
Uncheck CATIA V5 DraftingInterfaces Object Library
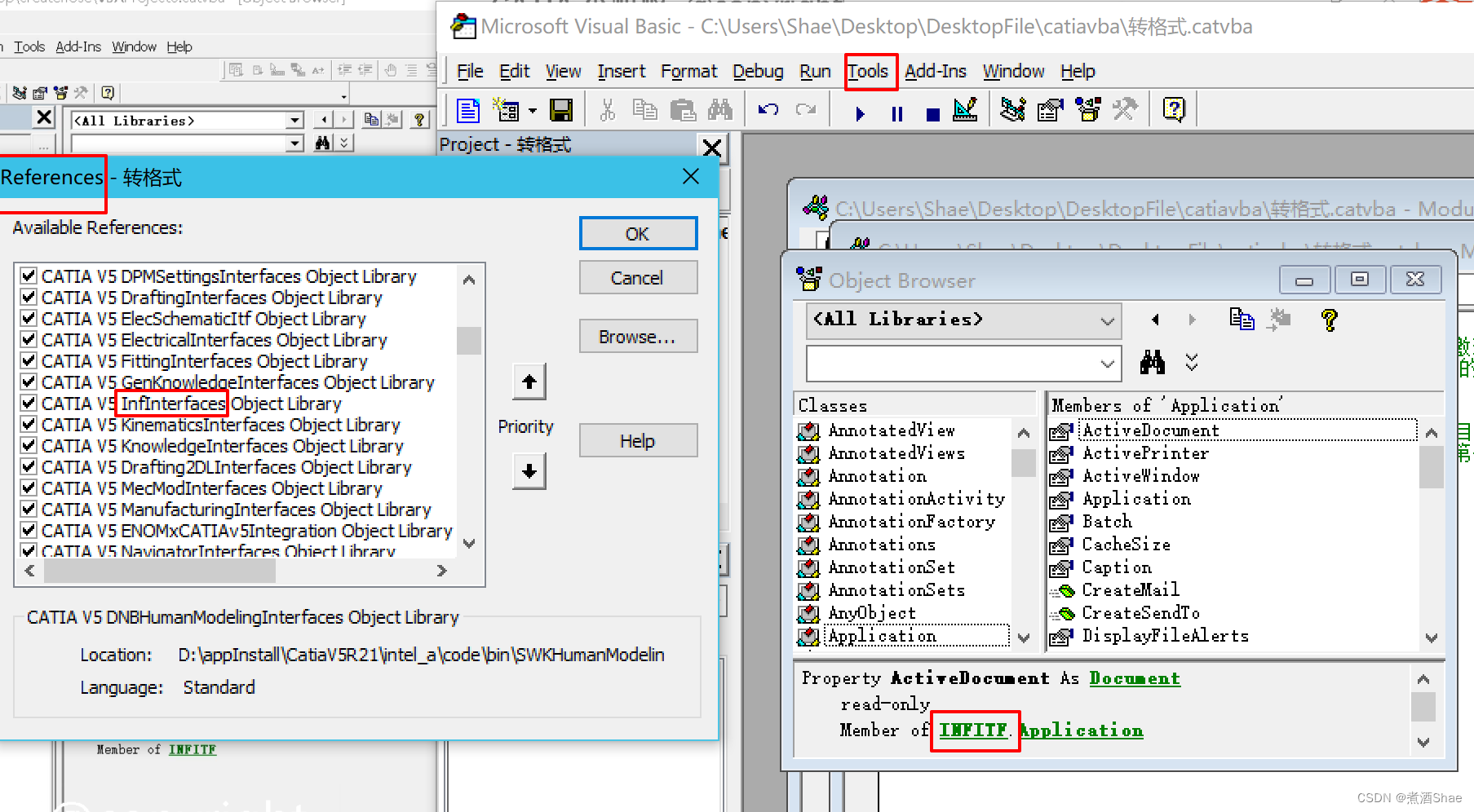pyautogui.click(x=29, y=297)
